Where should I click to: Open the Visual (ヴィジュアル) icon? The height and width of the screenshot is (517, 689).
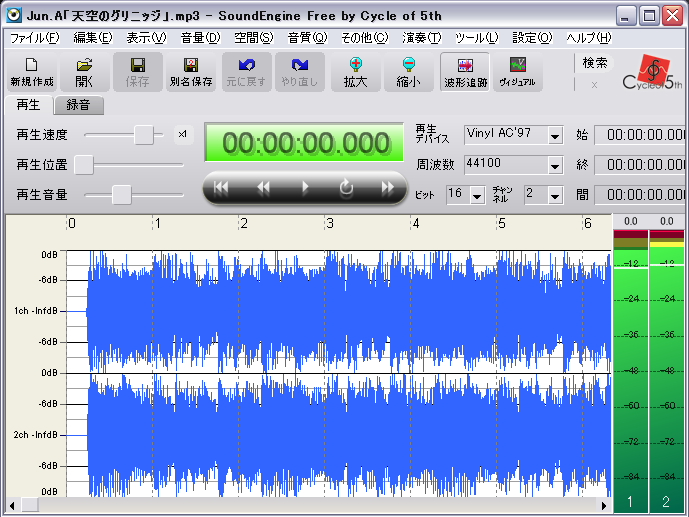tap(518, 72)
